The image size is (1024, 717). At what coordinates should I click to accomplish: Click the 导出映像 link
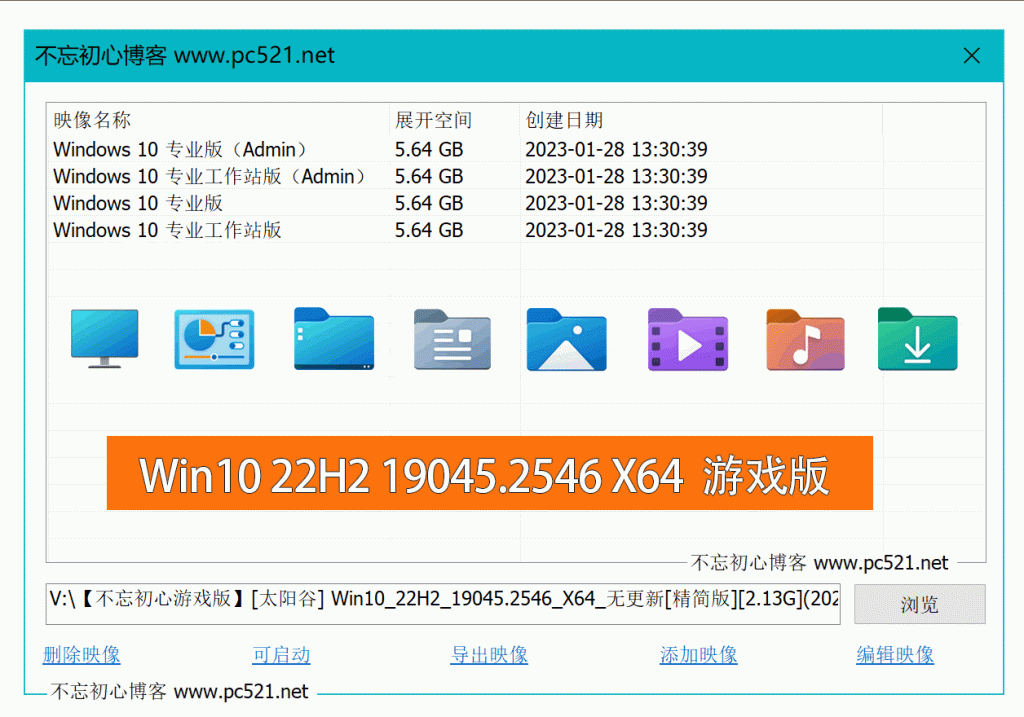489,654
